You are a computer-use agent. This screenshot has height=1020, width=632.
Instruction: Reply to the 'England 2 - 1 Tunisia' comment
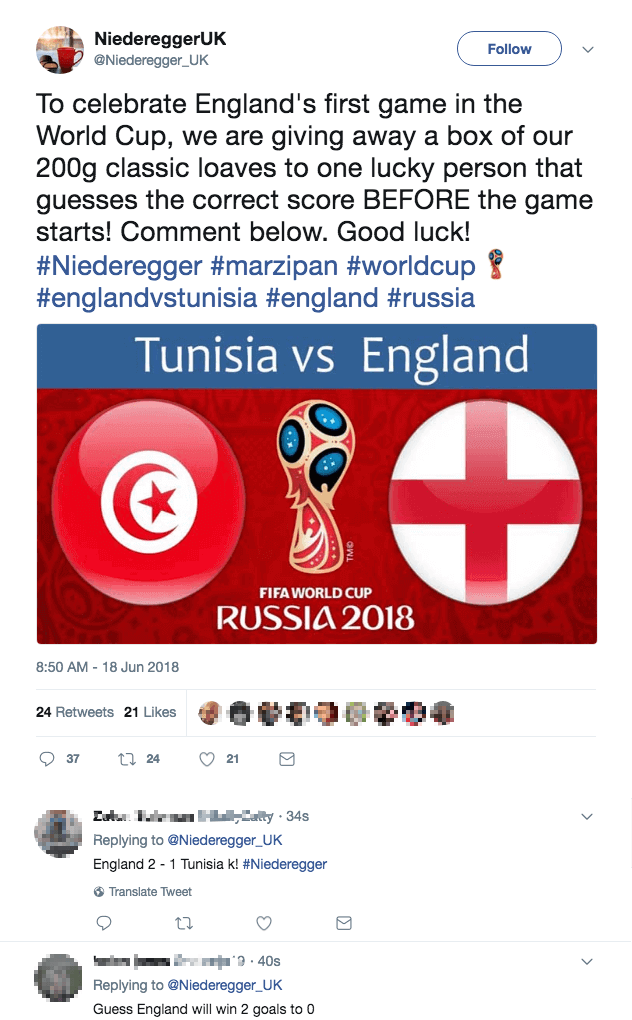pos(103,923)
